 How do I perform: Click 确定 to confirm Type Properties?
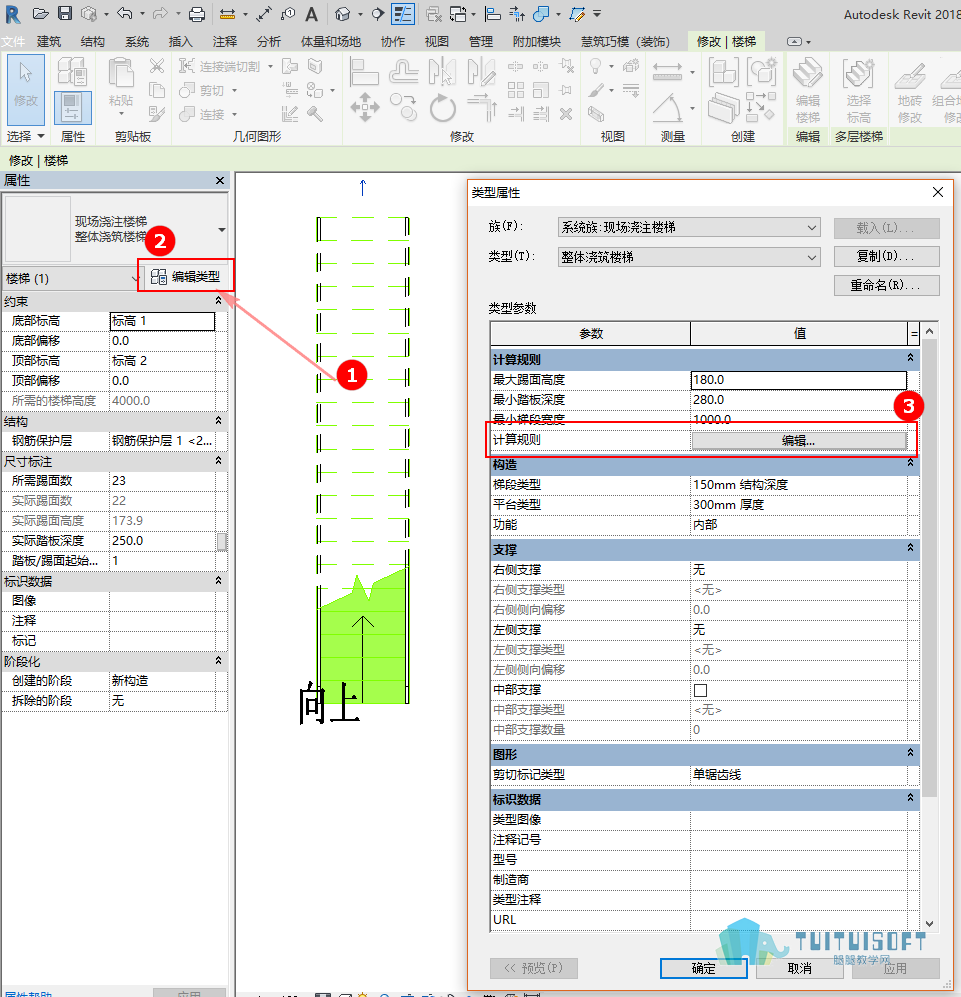[x=703, y=968]
